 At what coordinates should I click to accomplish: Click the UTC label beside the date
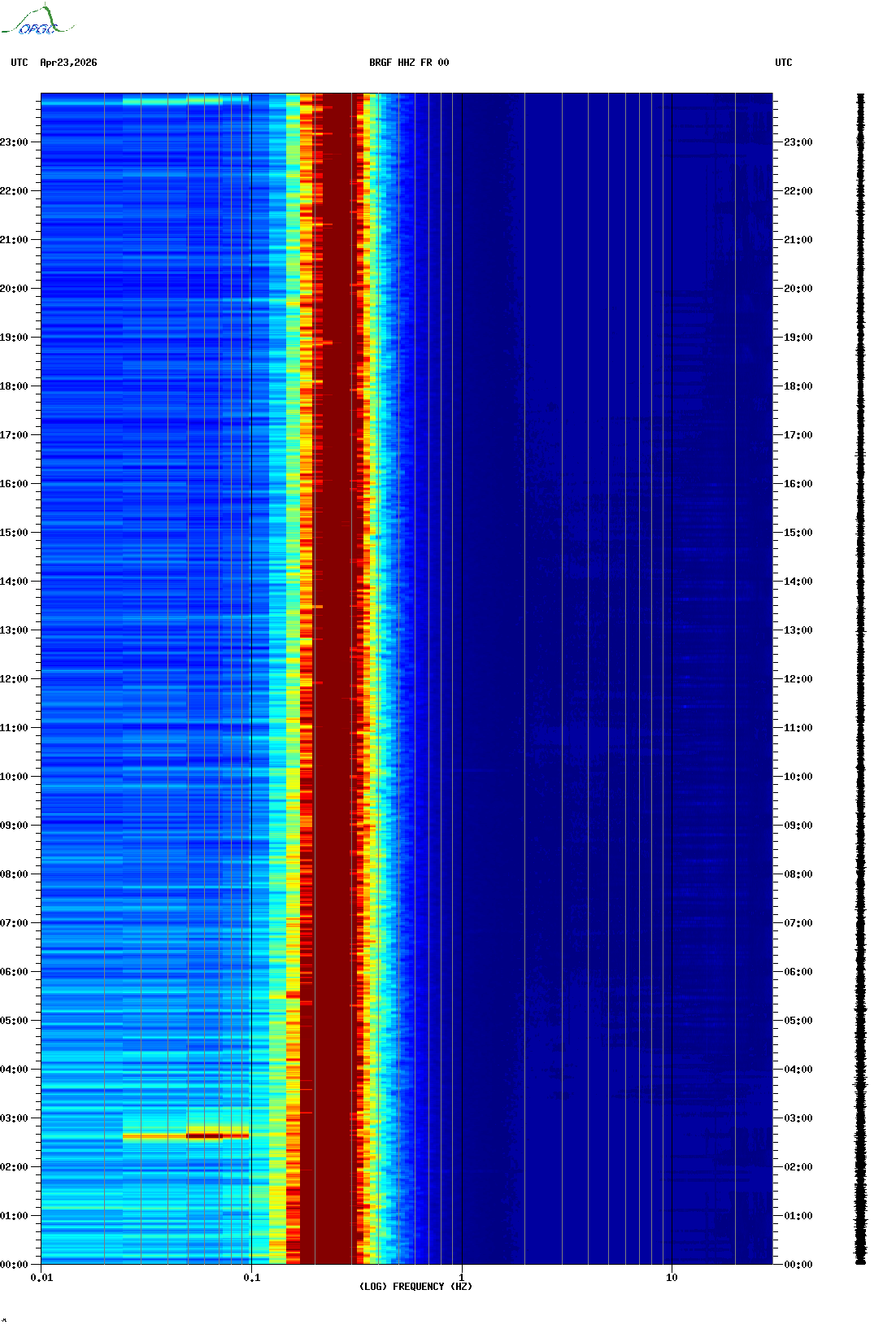pyautogui.click(x=20, y=63)
